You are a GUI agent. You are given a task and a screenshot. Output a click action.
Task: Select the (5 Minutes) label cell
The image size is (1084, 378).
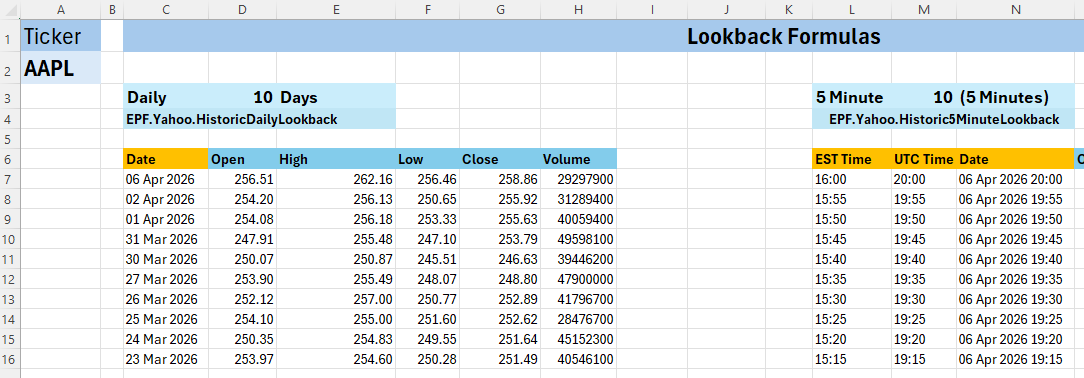click(x=1016, y=97)
